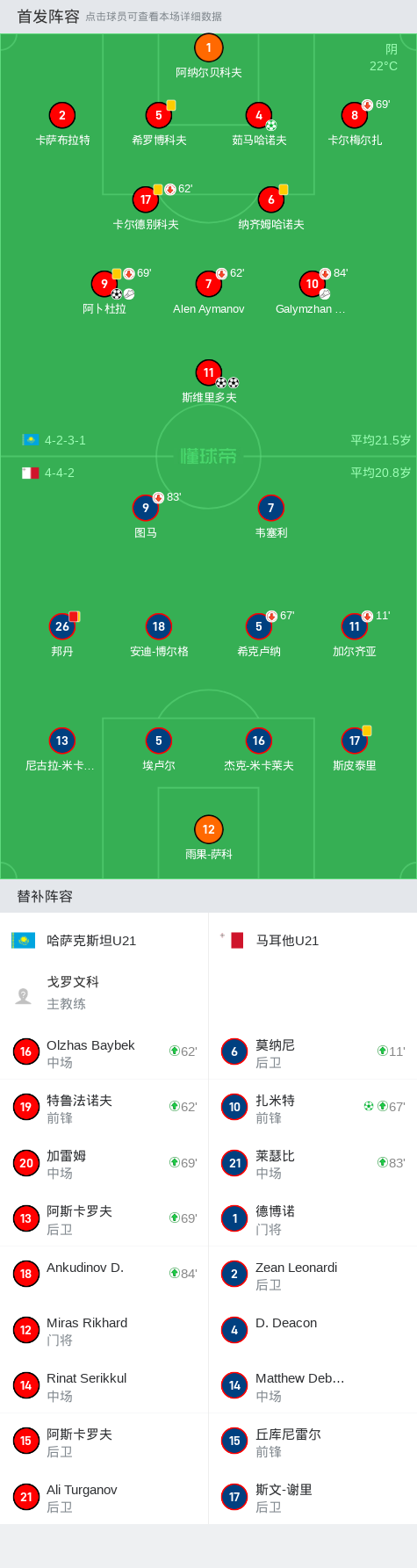Tap goalkeeper number 1 jersey icon
Screen dimensions: 417x1568
click(208, 48)
